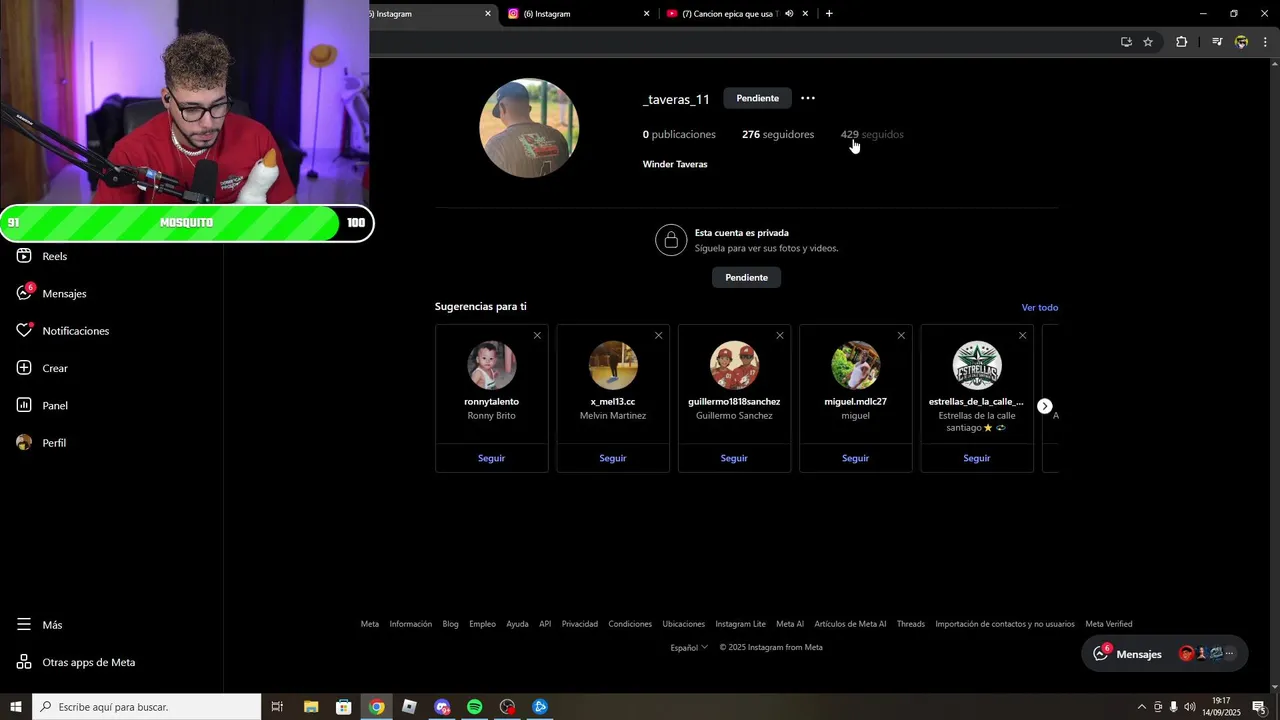Open profile options three-dot menu
The width and height of the screenshot is (1280, 720).
808,98
